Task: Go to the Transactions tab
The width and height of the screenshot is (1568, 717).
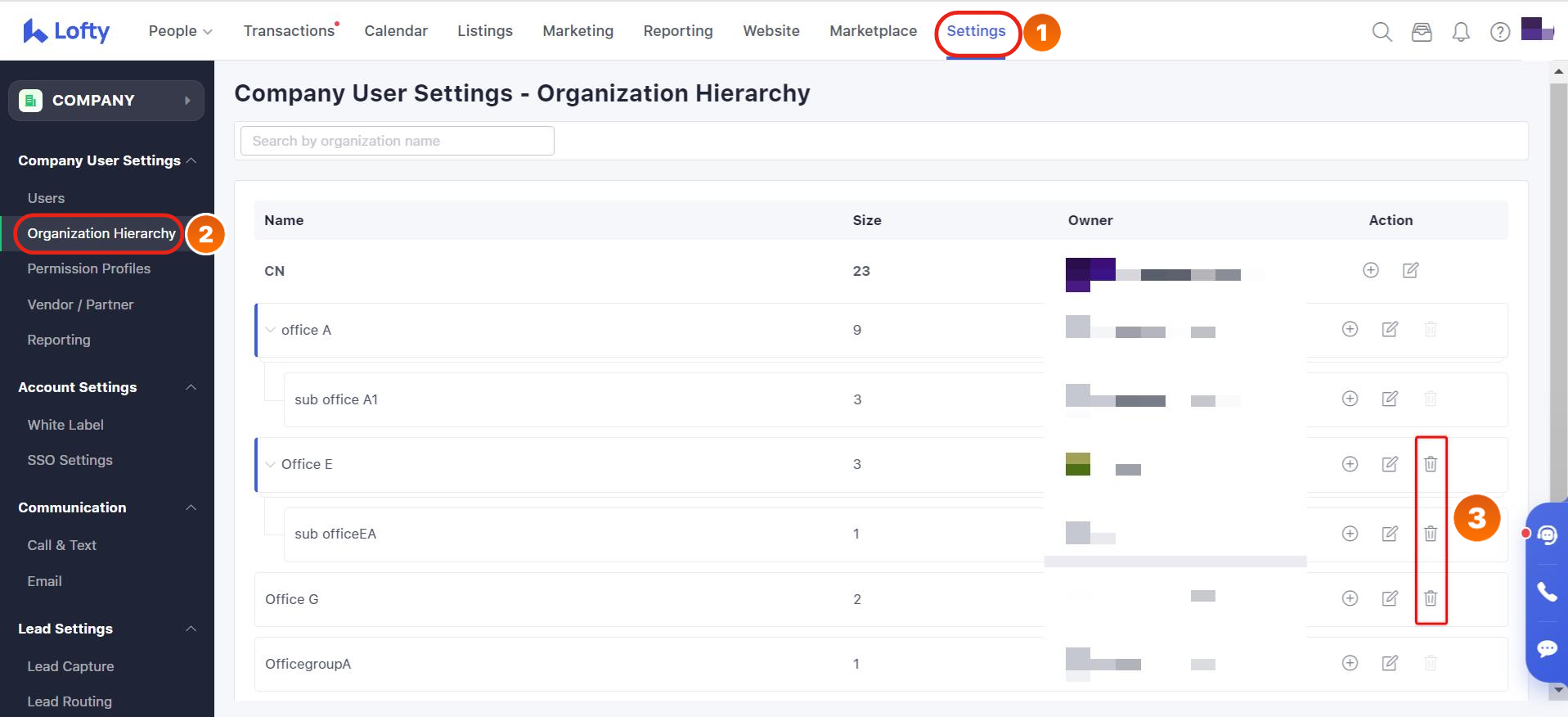Action: click(289, 31)
